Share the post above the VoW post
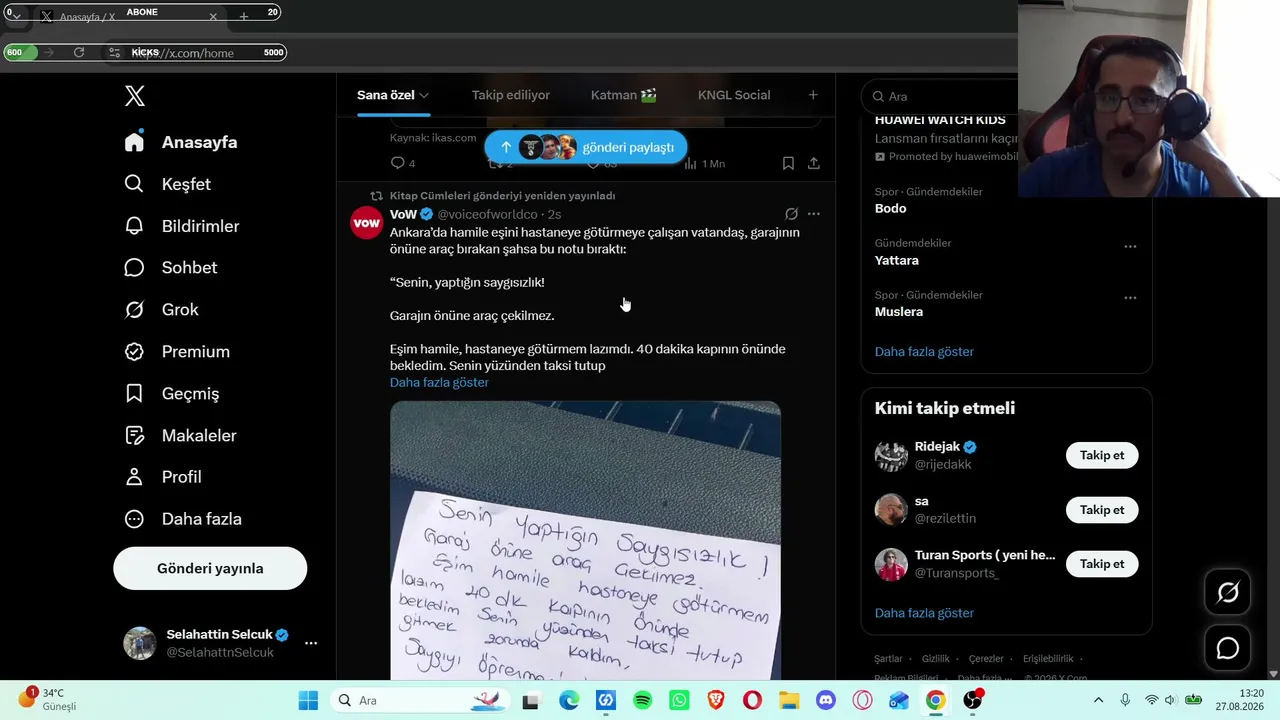 click(814, 163)
